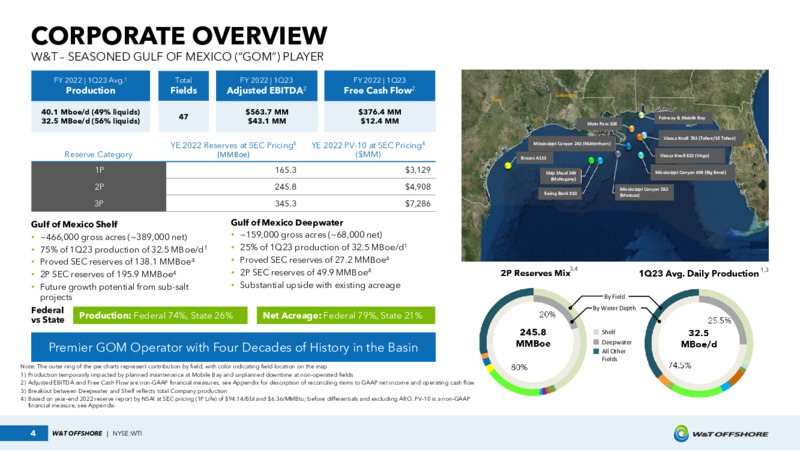Click the By Field chart callout label

pyautogui.click(x=614, y=296)
